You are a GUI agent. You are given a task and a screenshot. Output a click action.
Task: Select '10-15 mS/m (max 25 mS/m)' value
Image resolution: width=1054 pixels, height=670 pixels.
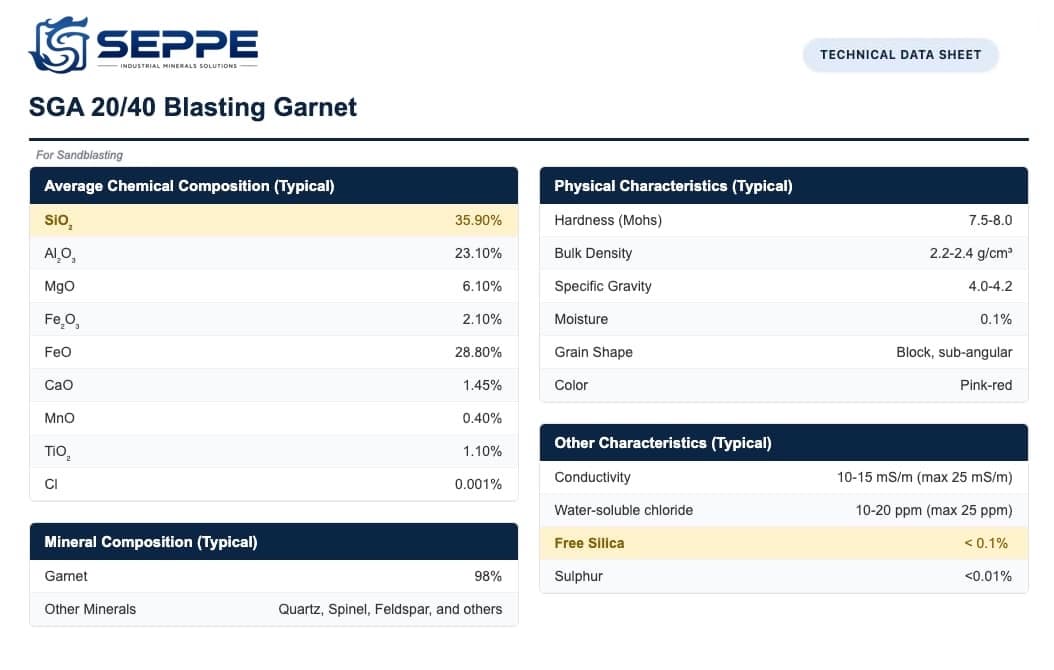click(924, 477)
